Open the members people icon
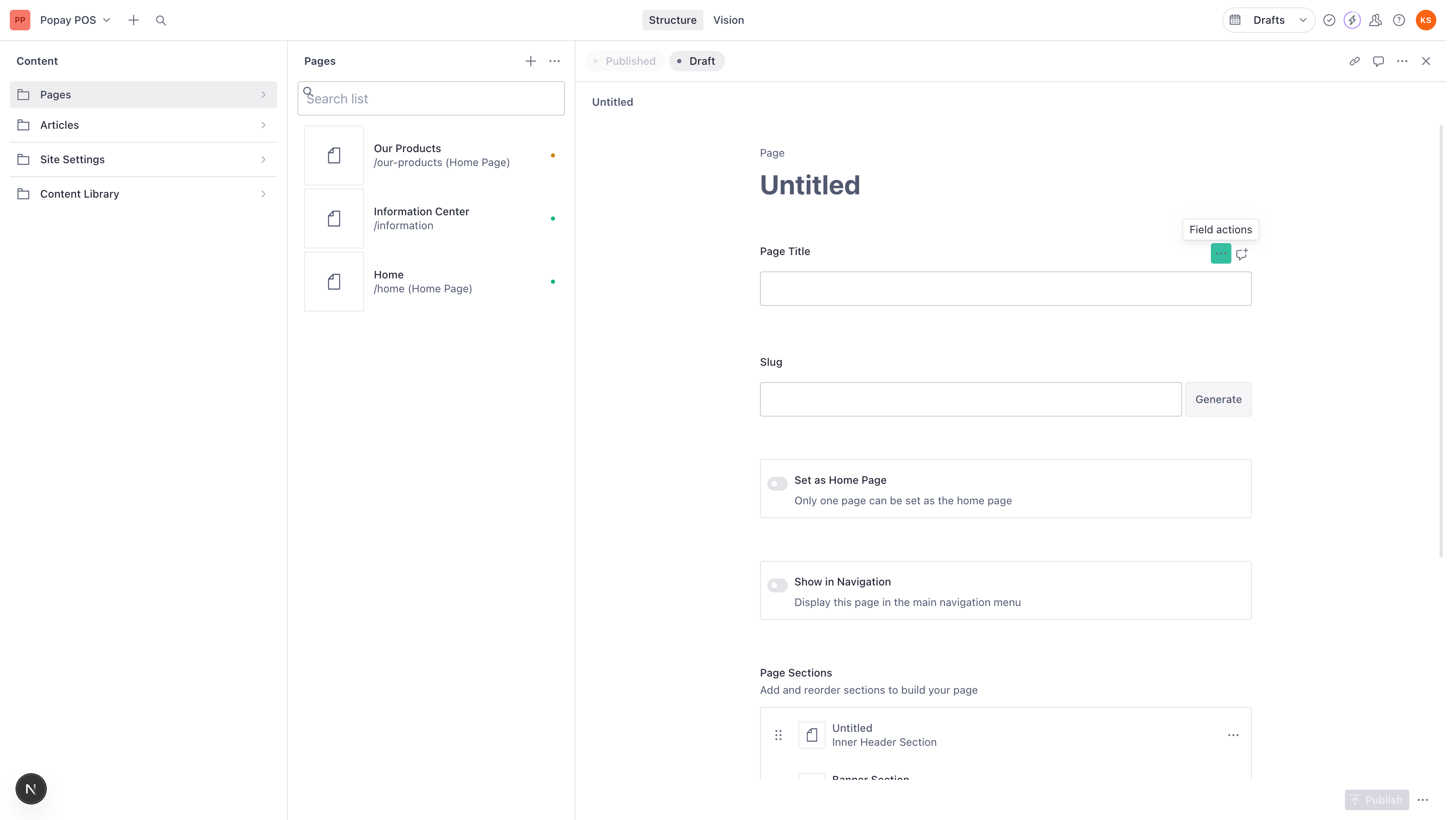The width and height of the screenshot is (1456, 820). pos(1376,20)
